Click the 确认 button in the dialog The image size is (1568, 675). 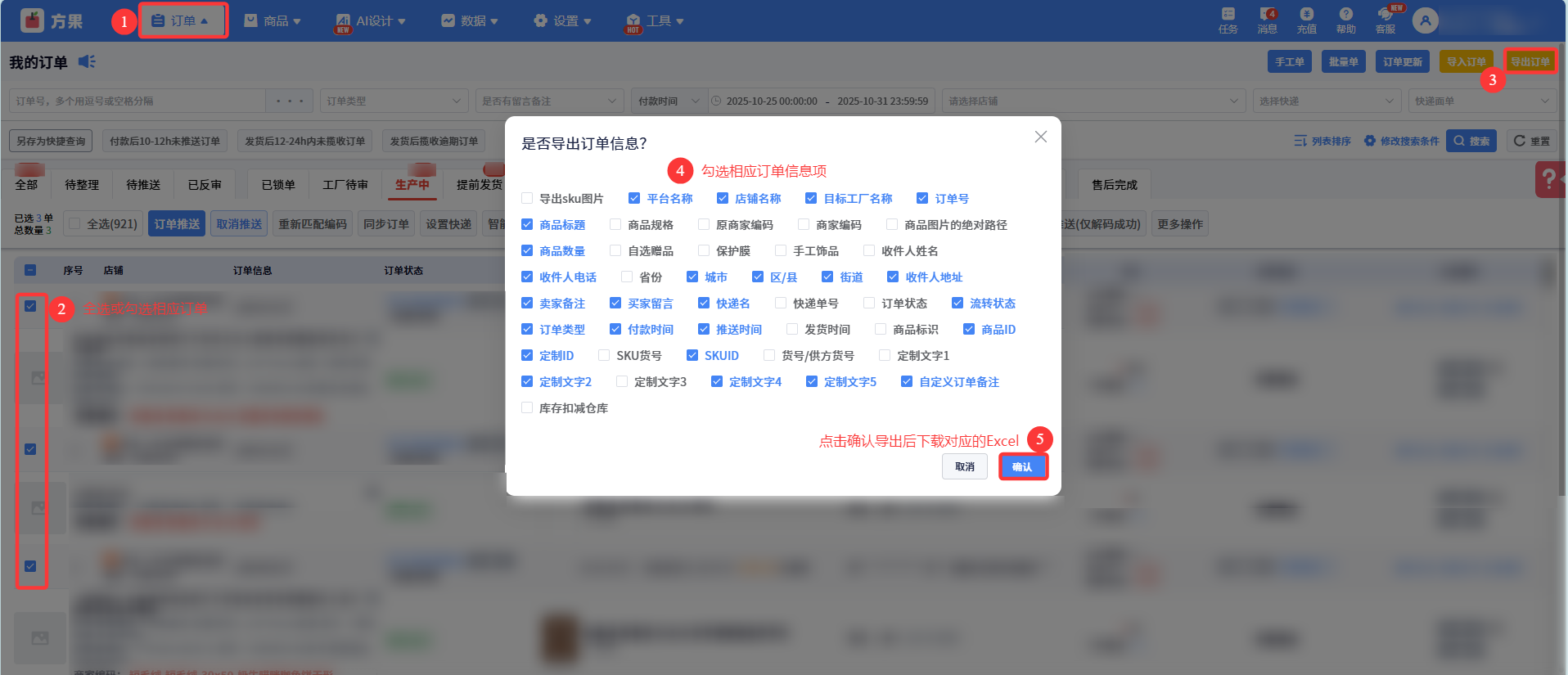pyautogui.click(x=1022, y=466)
